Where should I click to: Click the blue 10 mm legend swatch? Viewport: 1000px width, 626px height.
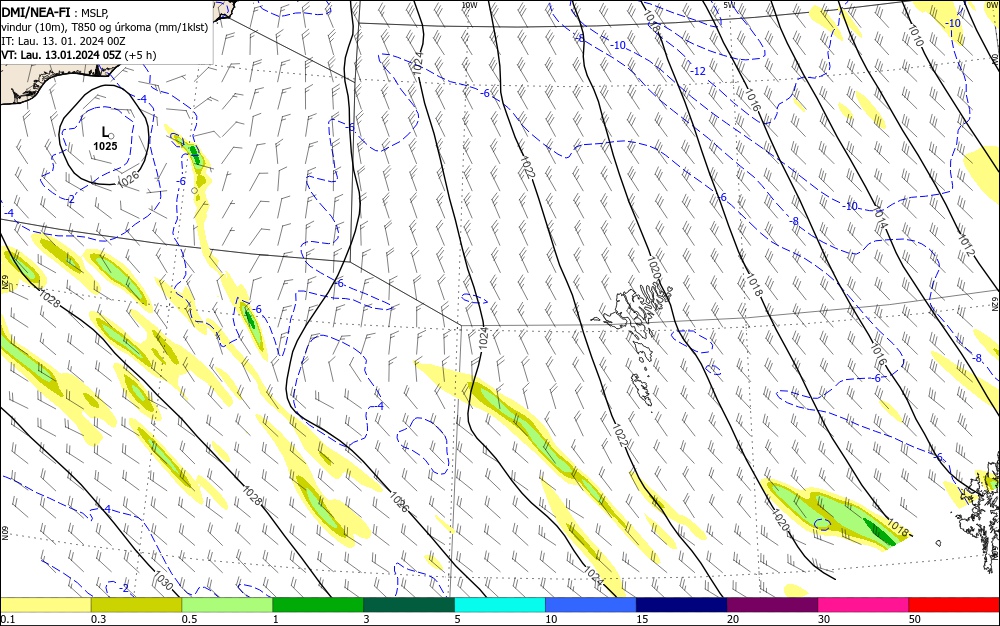(591, 605)
